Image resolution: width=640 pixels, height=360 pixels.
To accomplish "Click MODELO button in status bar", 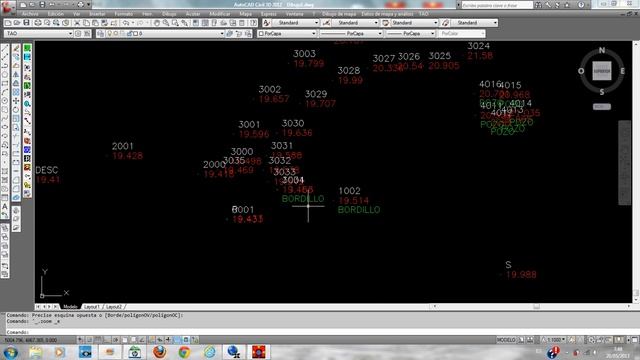I will (x=506, y=340).
